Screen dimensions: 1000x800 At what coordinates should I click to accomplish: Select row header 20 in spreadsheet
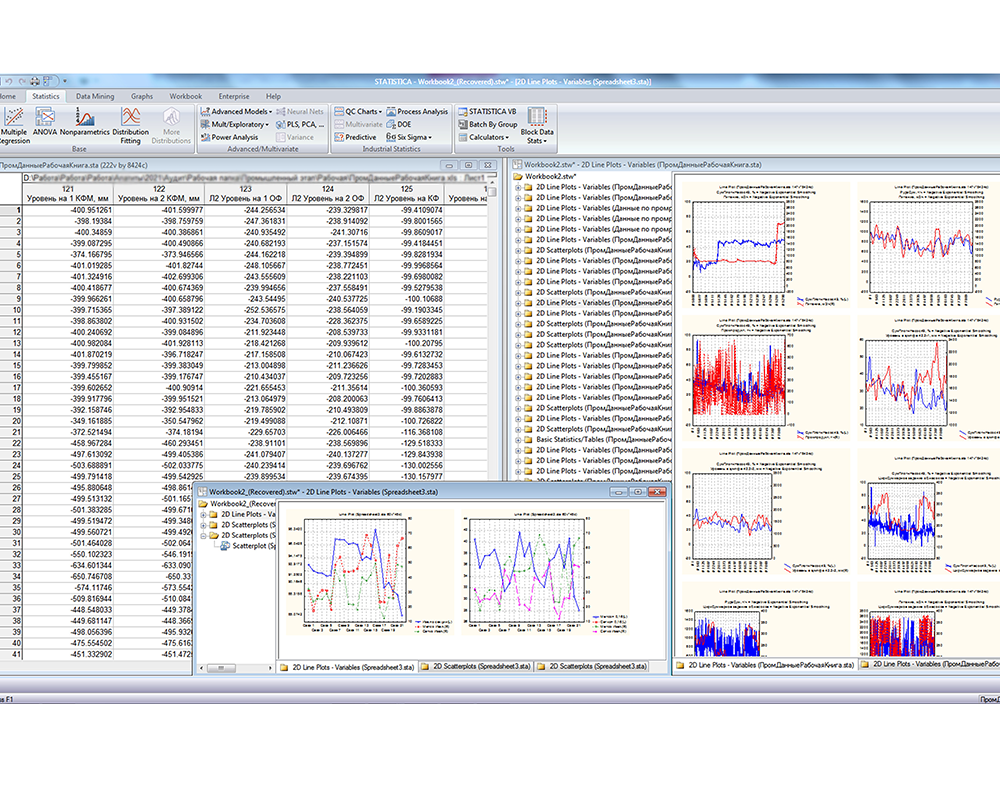[x=11, y=421]
